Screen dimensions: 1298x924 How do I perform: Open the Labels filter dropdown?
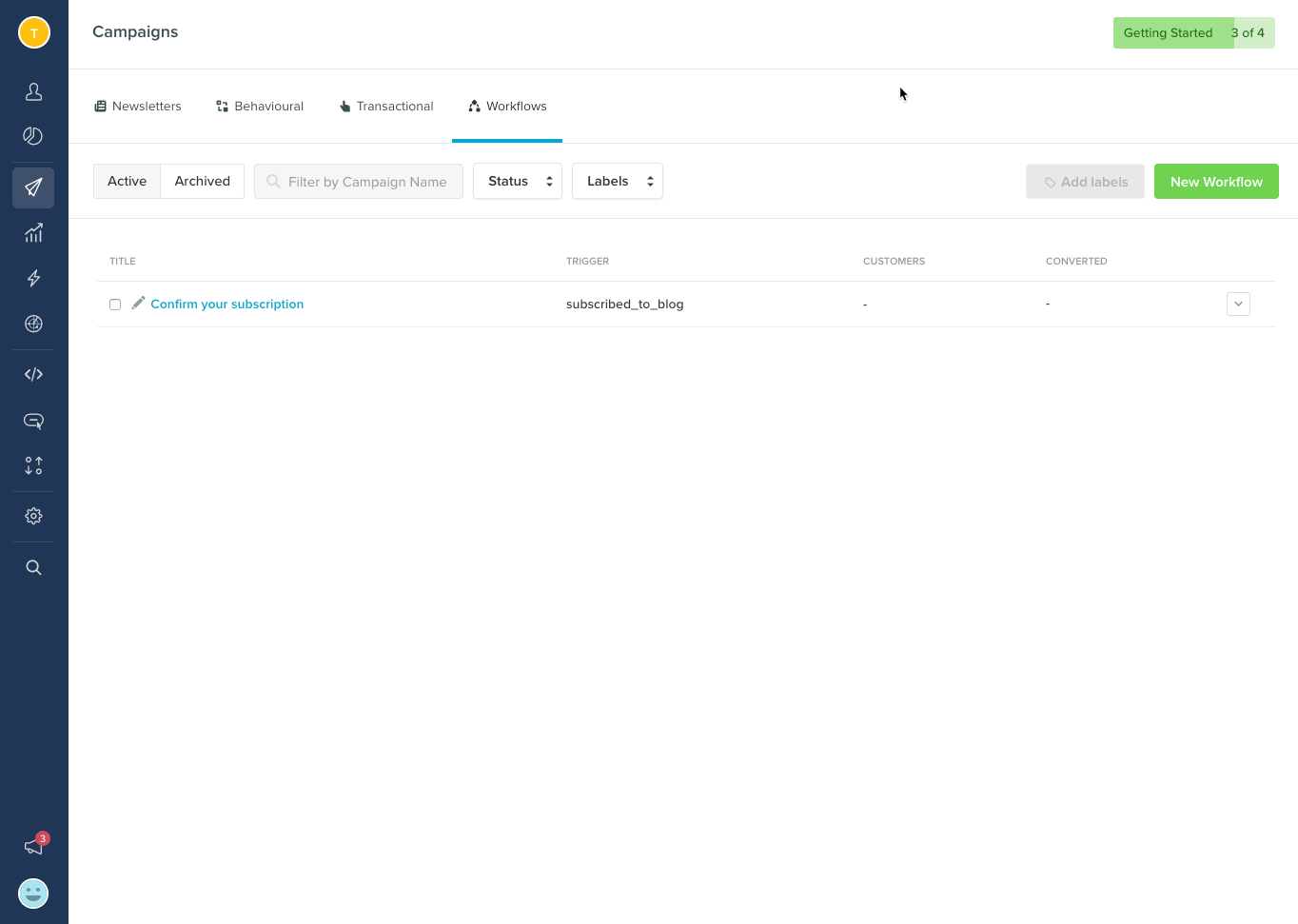tap(617, 181)
